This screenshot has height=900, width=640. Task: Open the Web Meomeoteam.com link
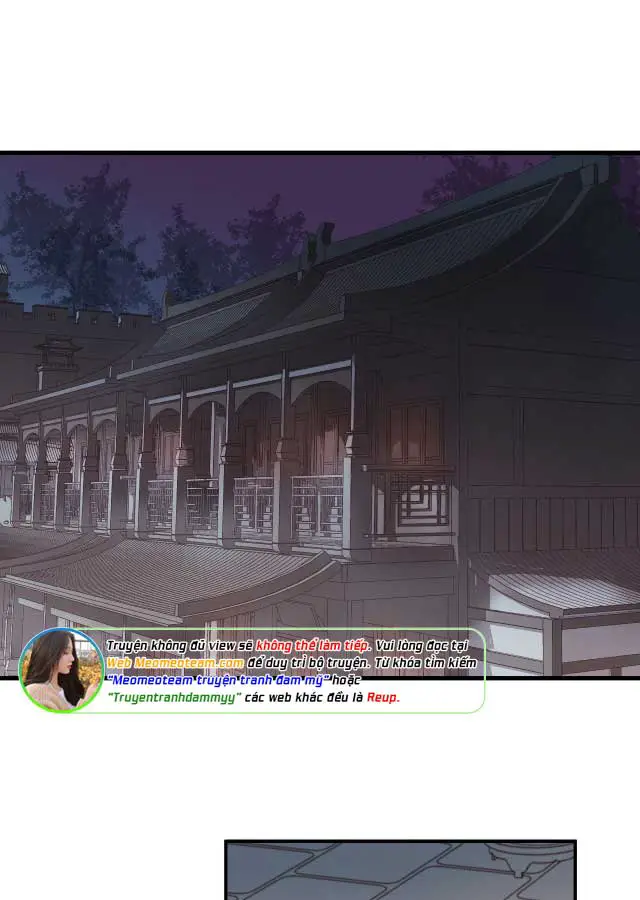click(175, 663)
